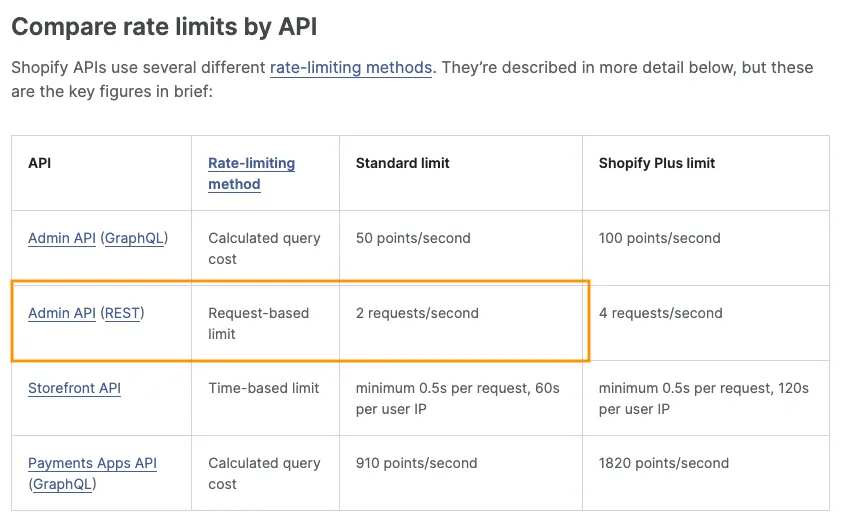Select 'minimum 0.5s per request, 60s' cell
The width and height of the screenshot is (844, 531).
461,398
